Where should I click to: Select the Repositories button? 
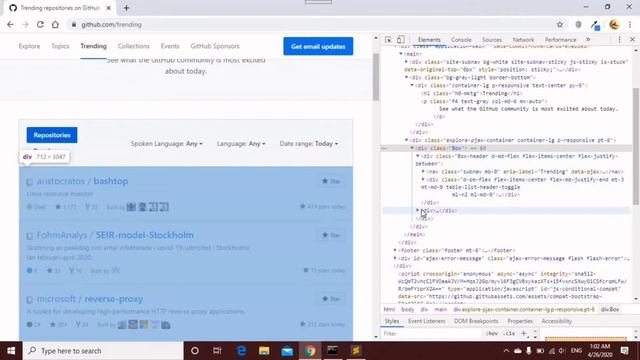52,135
